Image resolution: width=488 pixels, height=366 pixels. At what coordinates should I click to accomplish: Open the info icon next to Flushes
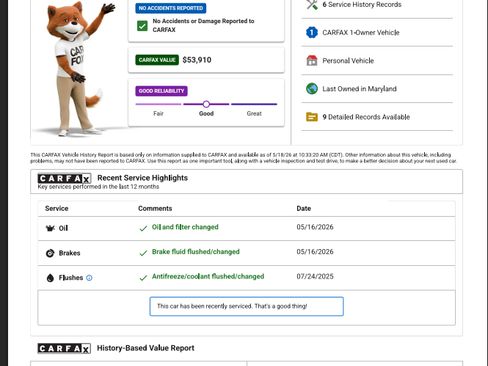pyautogui.click(x=89, y=278)
